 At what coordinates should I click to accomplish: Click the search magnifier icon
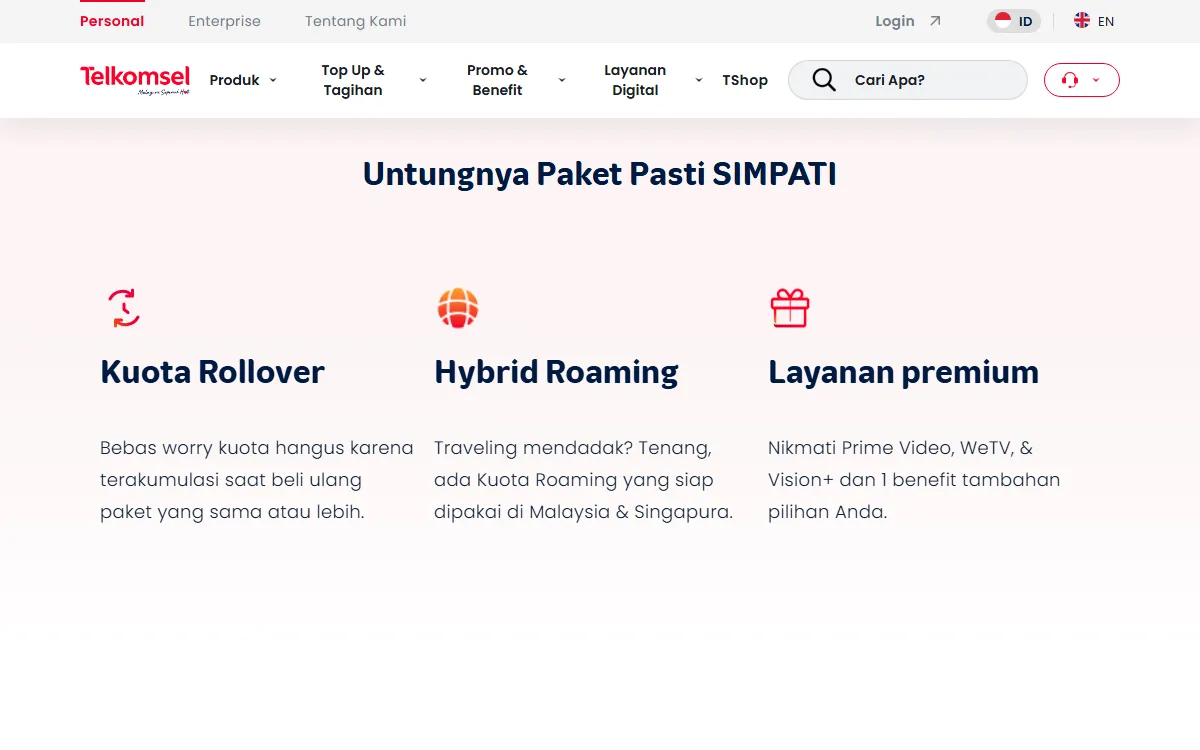coord(824,80)
